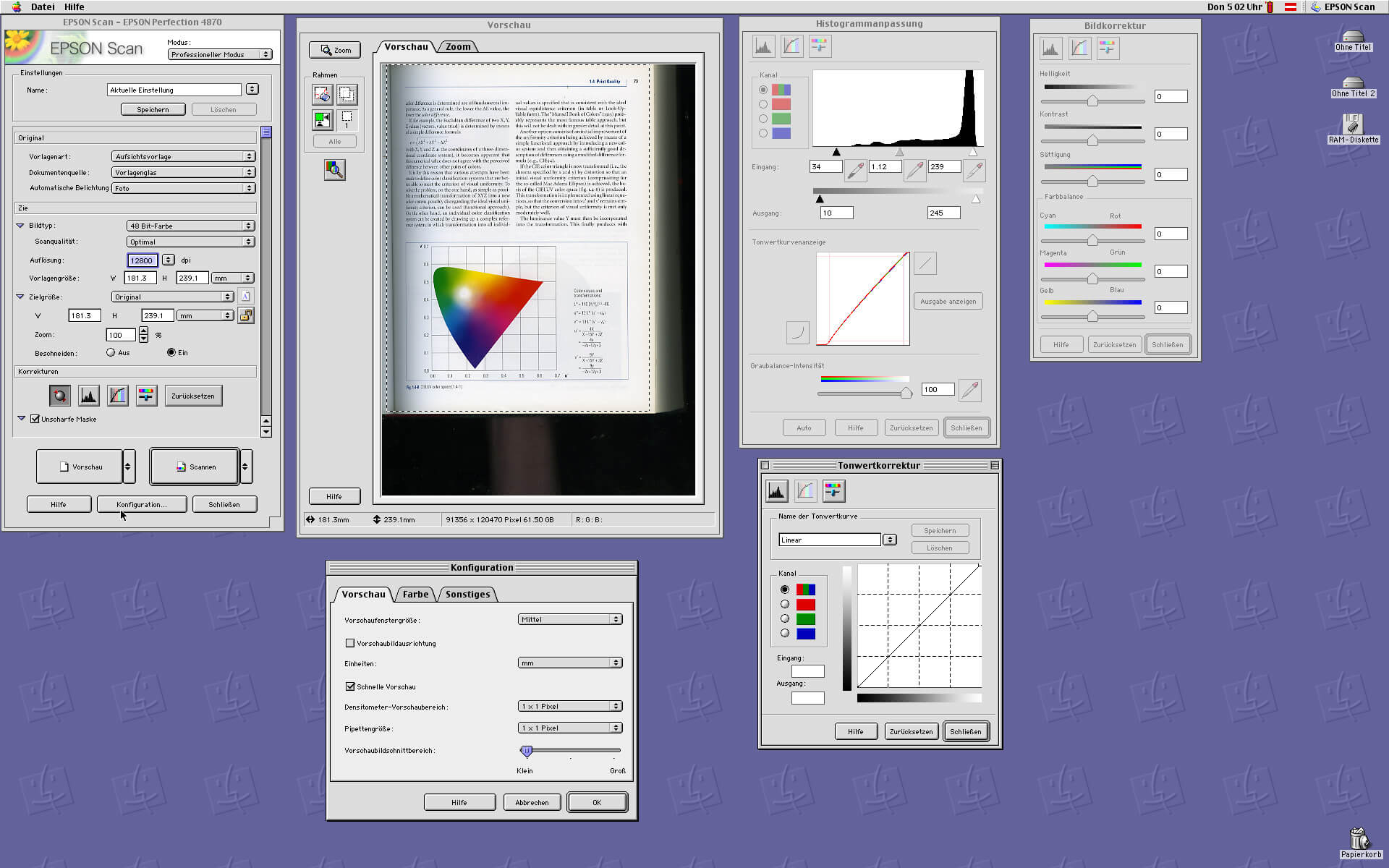Click the Konfiguration... button

[x=142, y=504]
